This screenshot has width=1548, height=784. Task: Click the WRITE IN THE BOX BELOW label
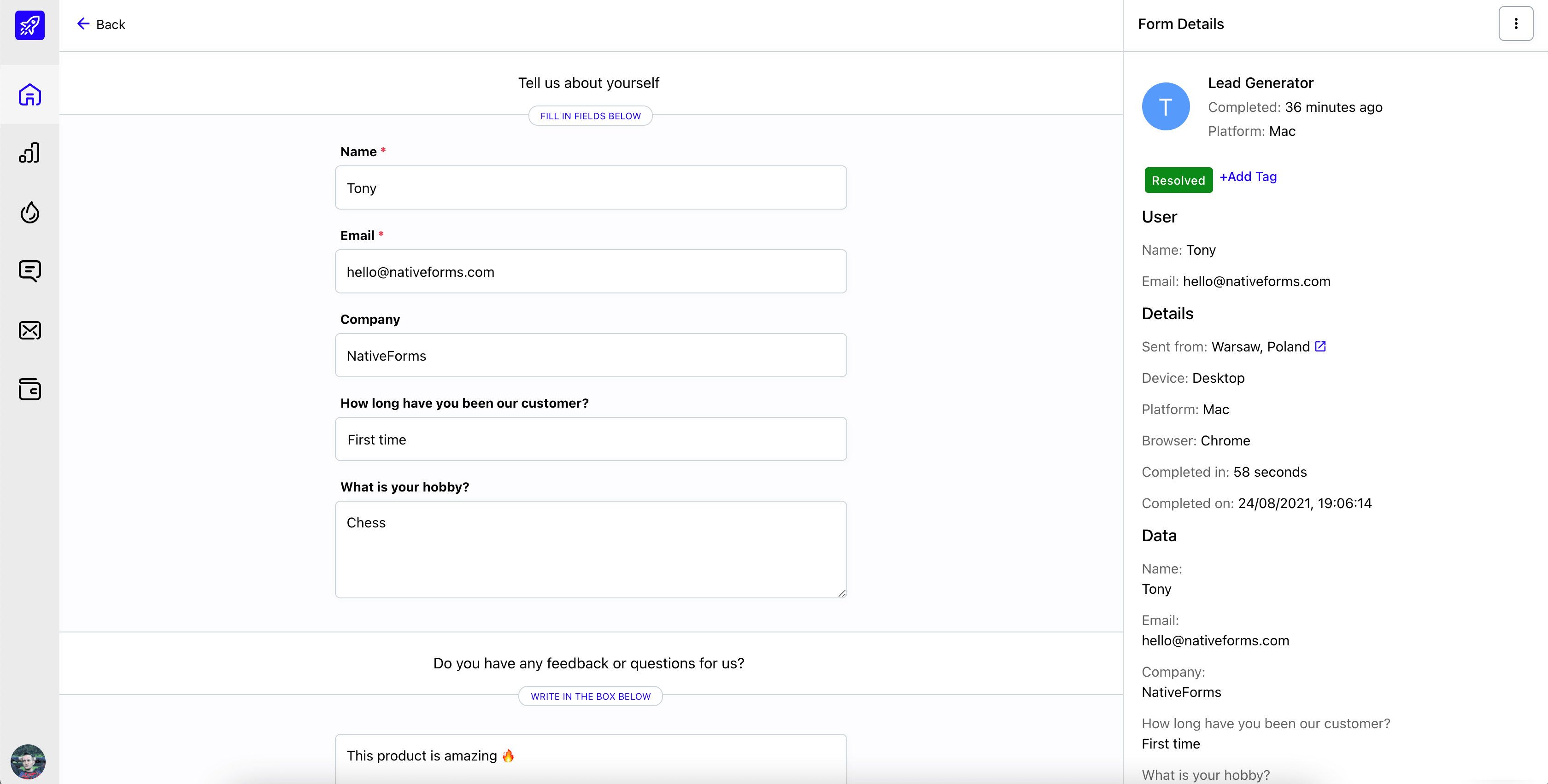pyautogui.click(x=590, y=696)
